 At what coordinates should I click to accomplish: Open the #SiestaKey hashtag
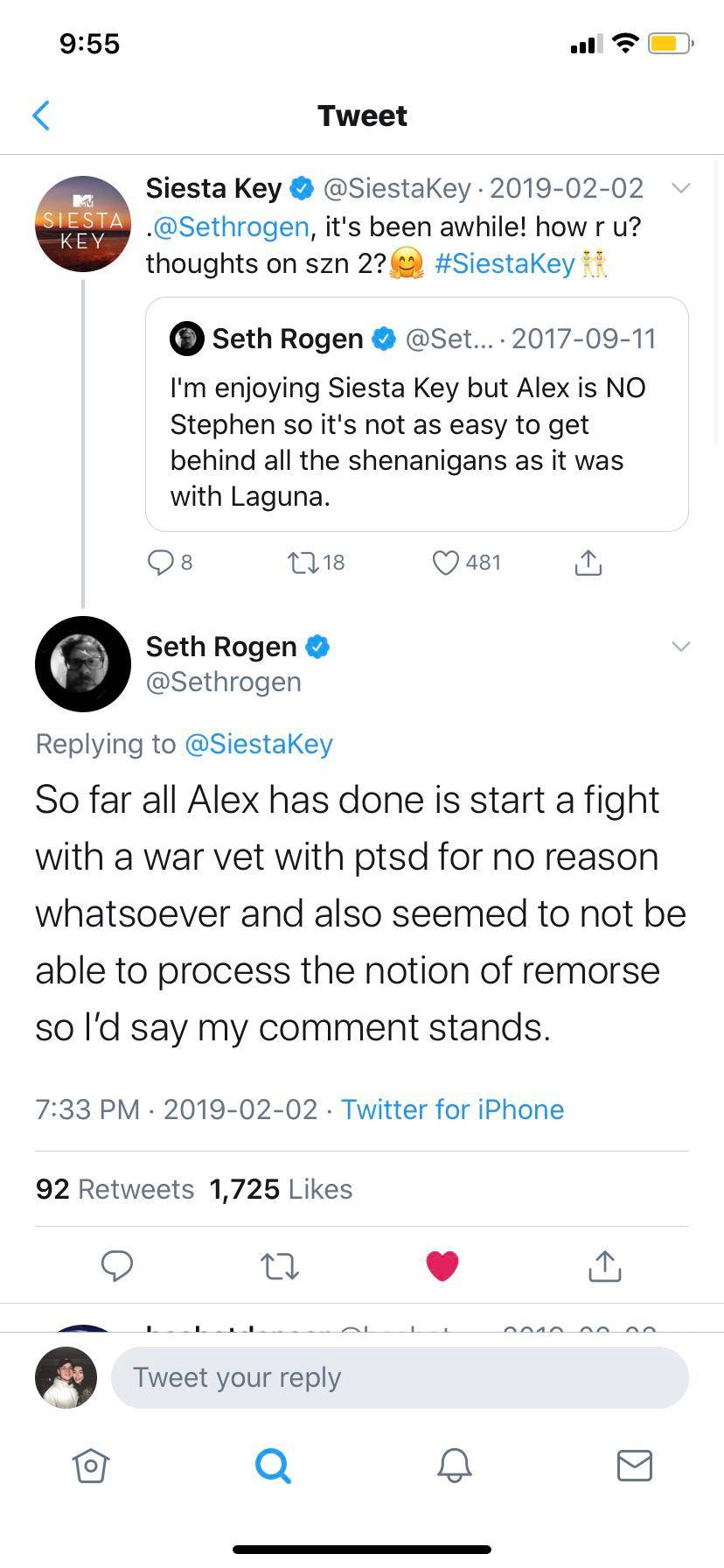[x=505, y=262]
